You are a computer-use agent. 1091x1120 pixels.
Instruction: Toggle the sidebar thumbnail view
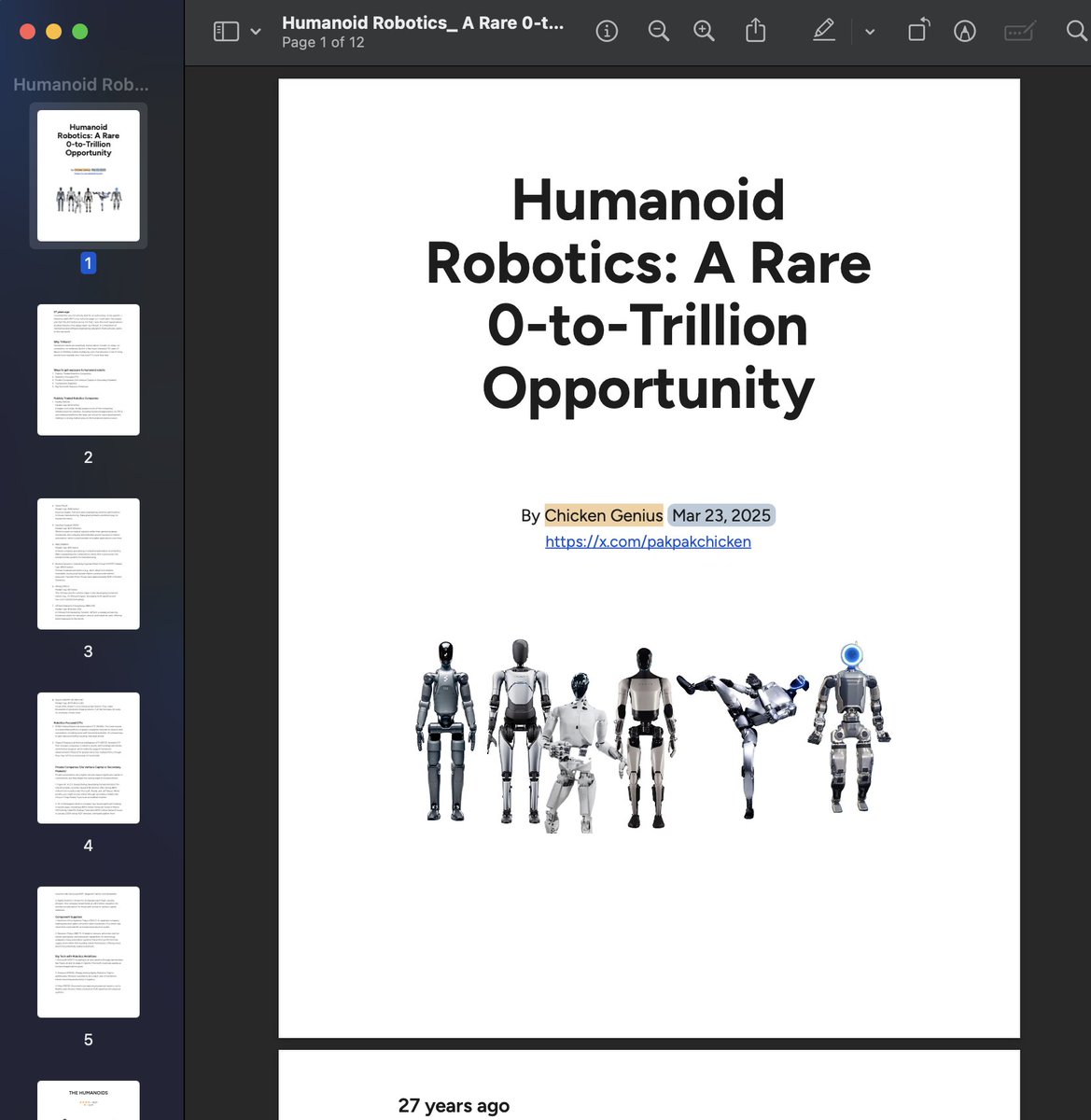224,31
